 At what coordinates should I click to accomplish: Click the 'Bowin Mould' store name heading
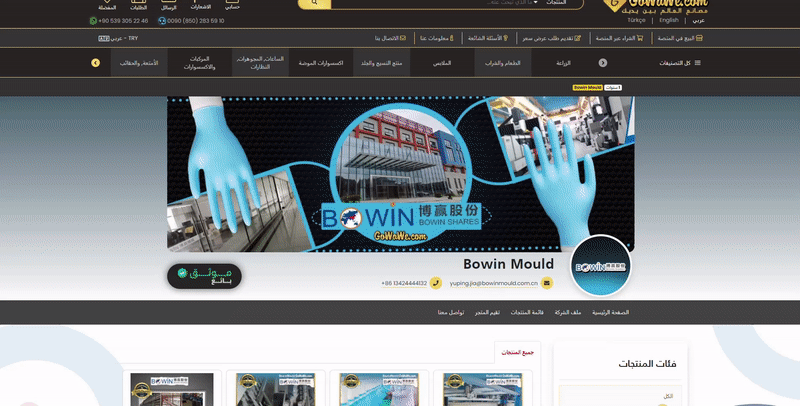point(508,264)
